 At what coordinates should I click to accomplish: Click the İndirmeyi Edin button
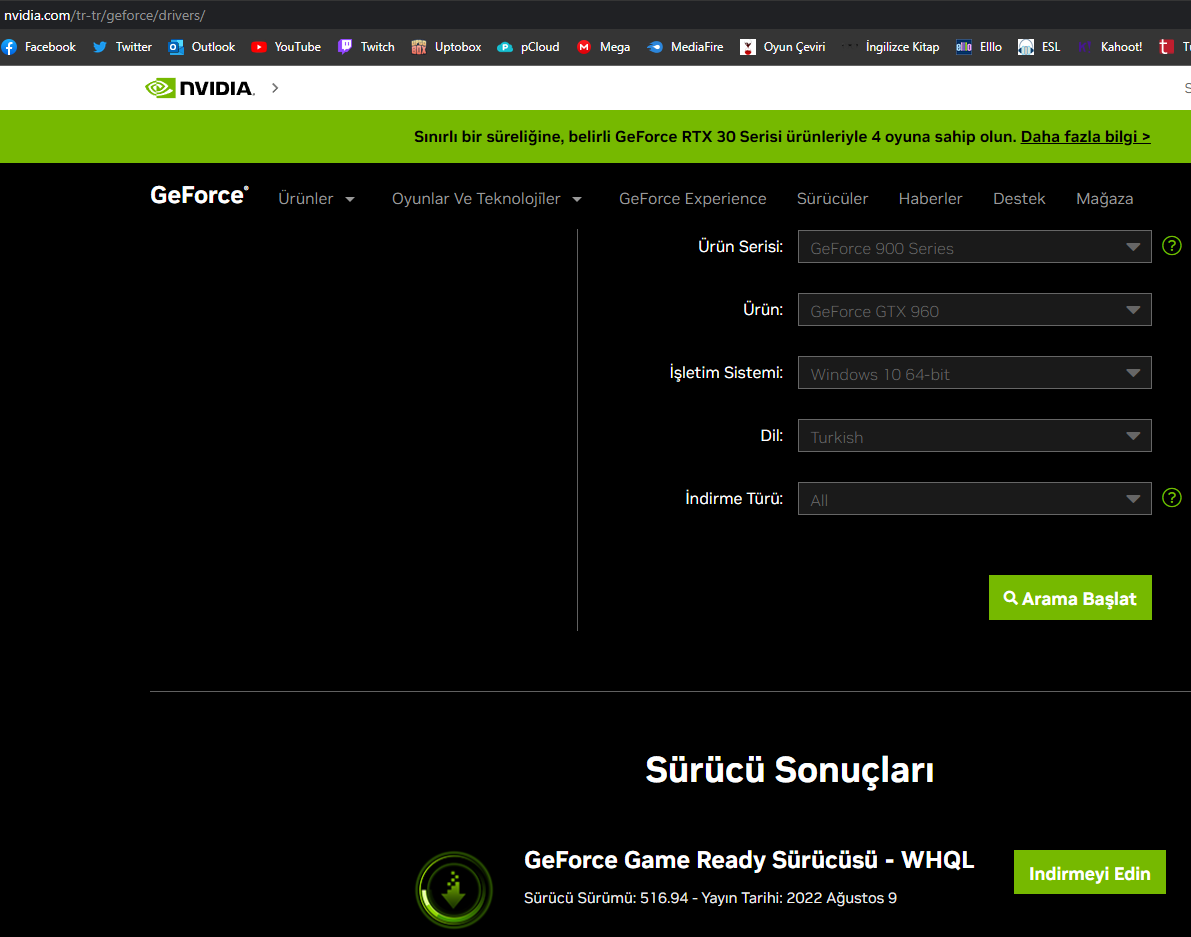pyautogui.click(x=1090, y=872)
